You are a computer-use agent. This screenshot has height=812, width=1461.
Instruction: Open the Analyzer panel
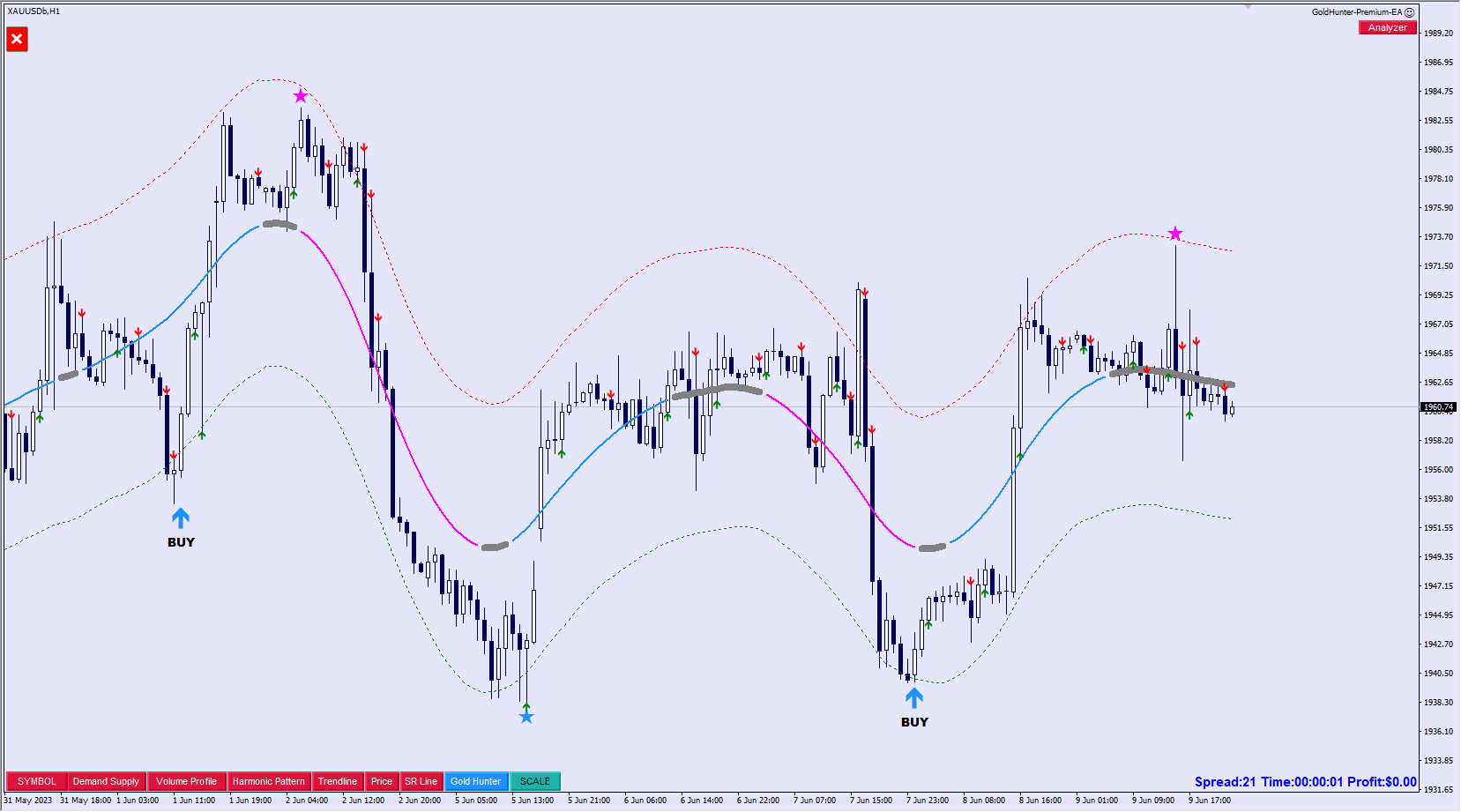coord(1388,27)
